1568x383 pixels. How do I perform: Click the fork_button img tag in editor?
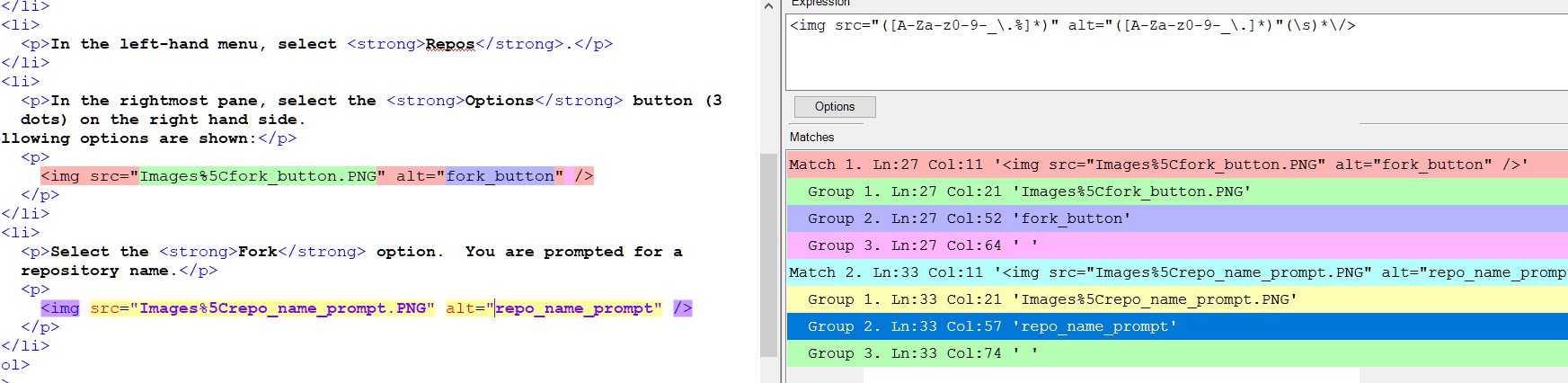317,176
